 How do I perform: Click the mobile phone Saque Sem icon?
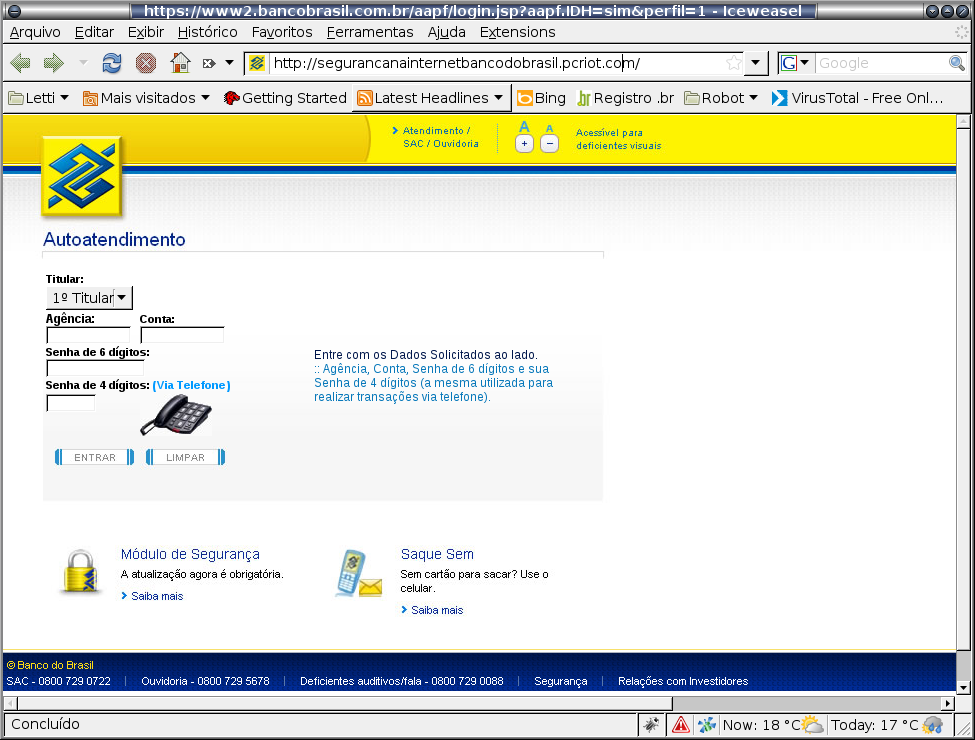point(359,573)
